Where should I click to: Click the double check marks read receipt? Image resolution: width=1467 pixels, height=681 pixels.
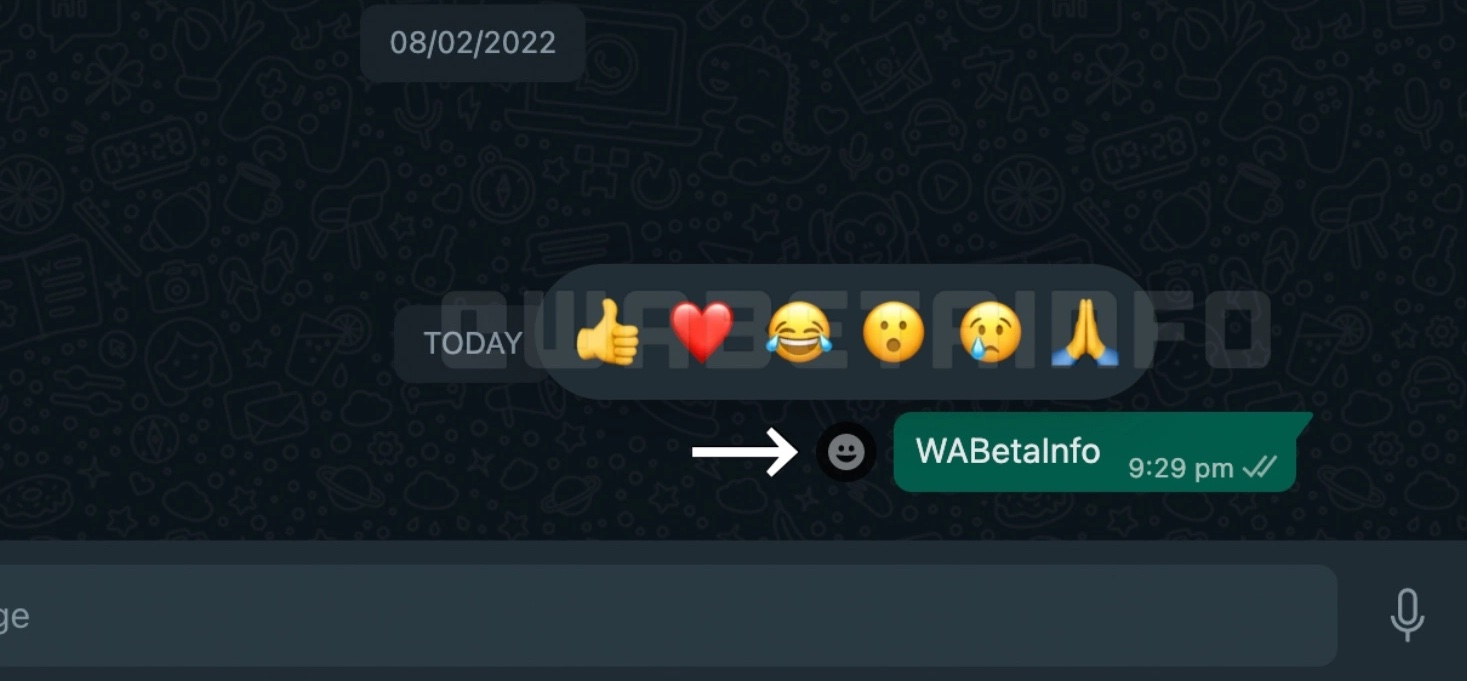(1260, 467)
